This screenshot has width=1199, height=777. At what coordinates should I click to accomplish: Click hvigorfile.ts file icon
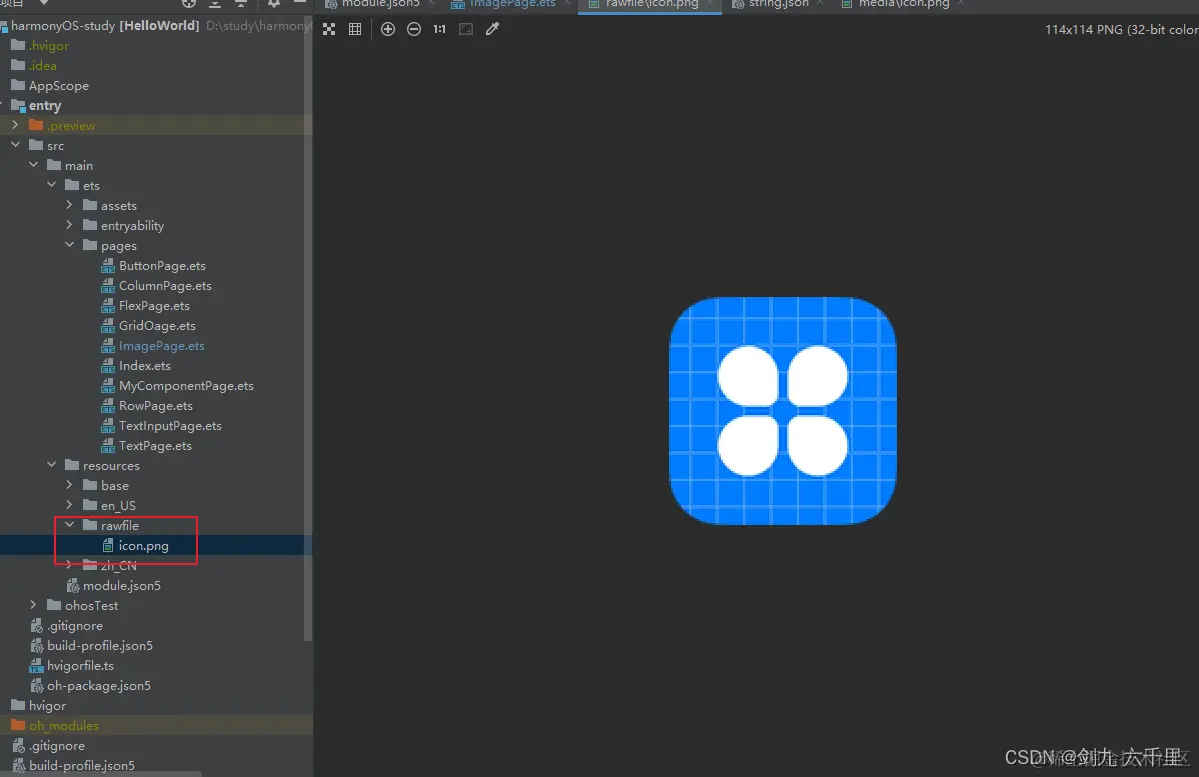[37, 666]
